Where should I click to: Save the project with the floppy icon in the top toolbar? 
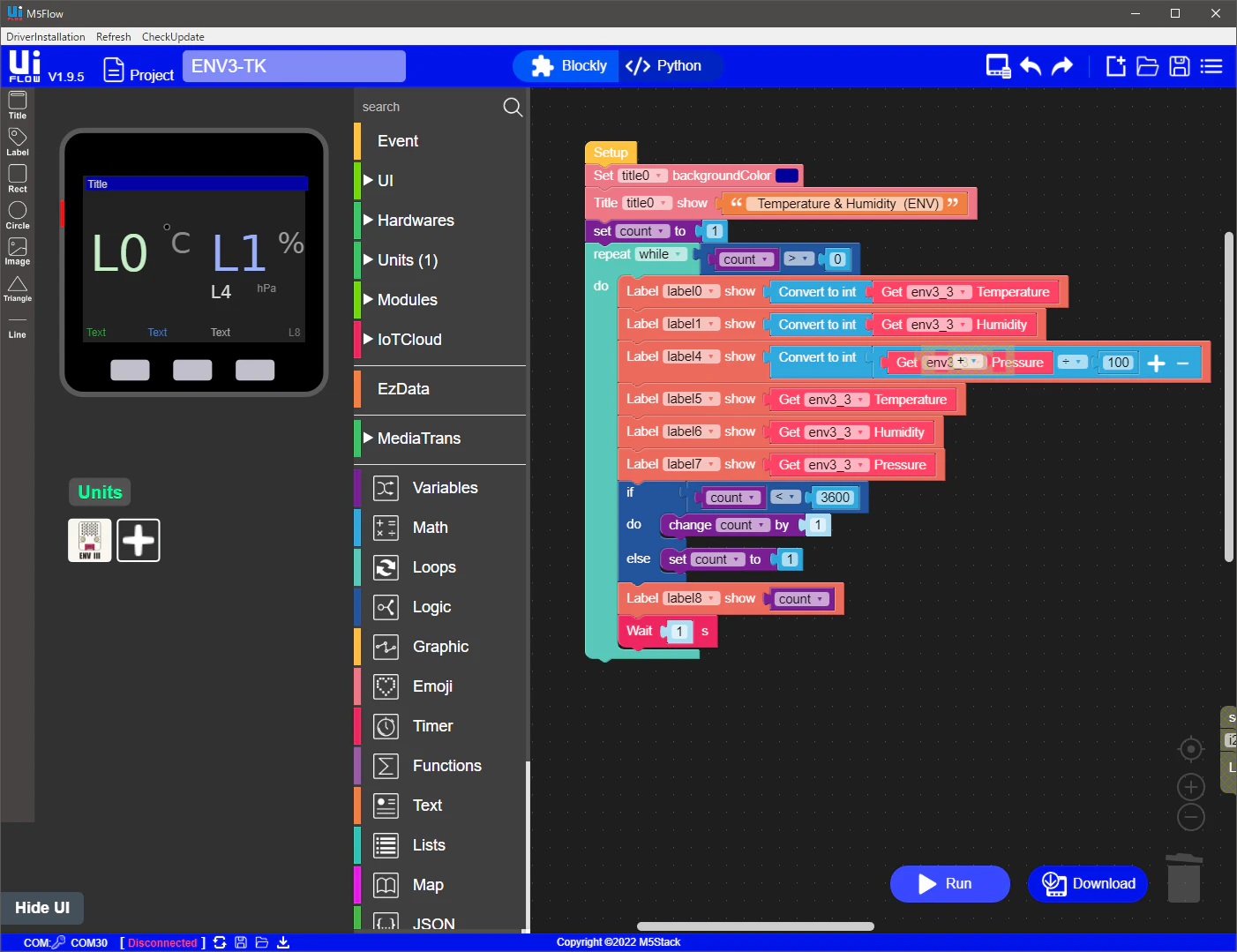pos(1180,66)
